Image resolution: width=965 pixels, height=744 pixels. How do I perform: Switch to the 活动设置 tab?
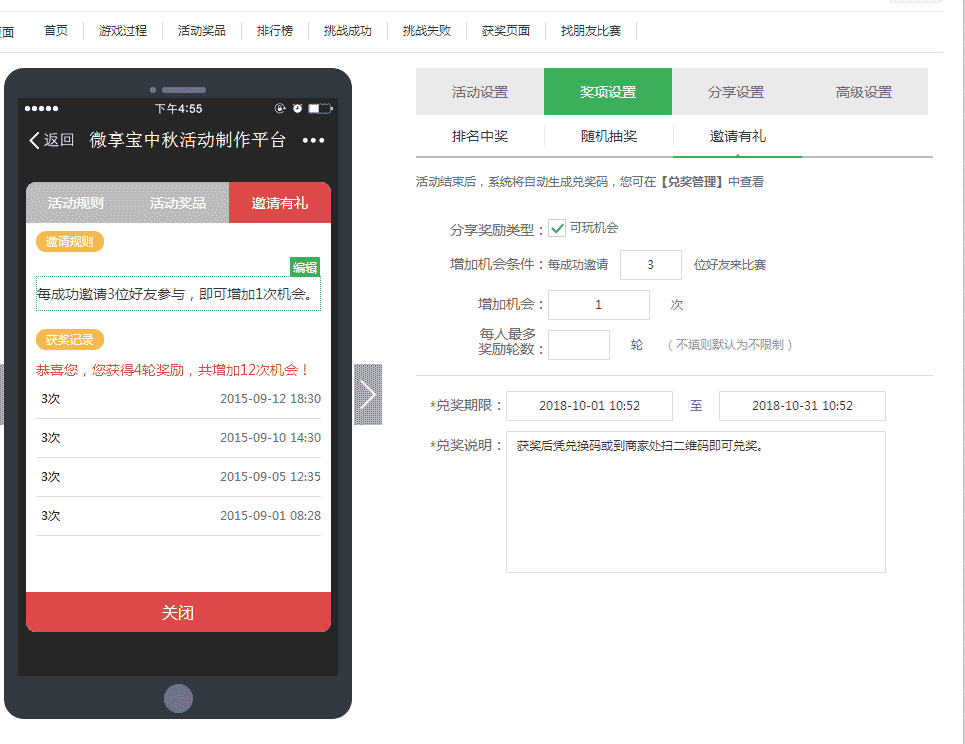480,92
